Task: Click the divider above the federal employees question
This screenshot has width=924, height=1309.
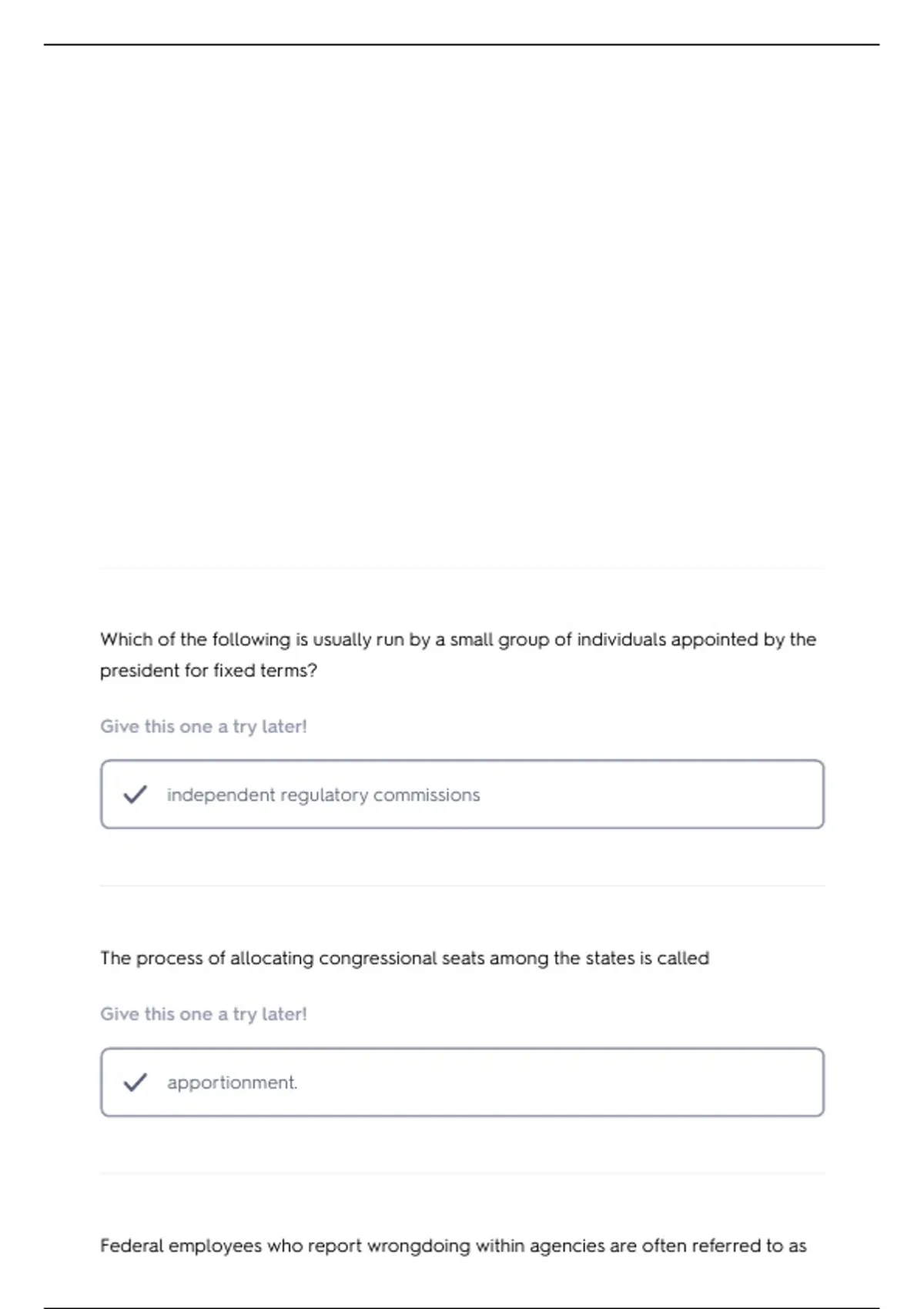Action: pyautogui.click(x=462, y=1173)
